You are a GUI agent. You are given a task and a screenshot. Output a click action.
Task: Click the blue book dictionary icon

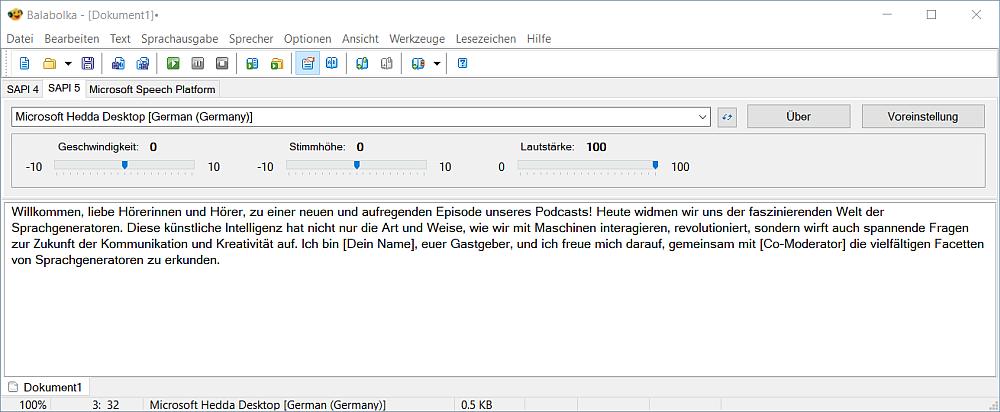[x=332, y=64]
